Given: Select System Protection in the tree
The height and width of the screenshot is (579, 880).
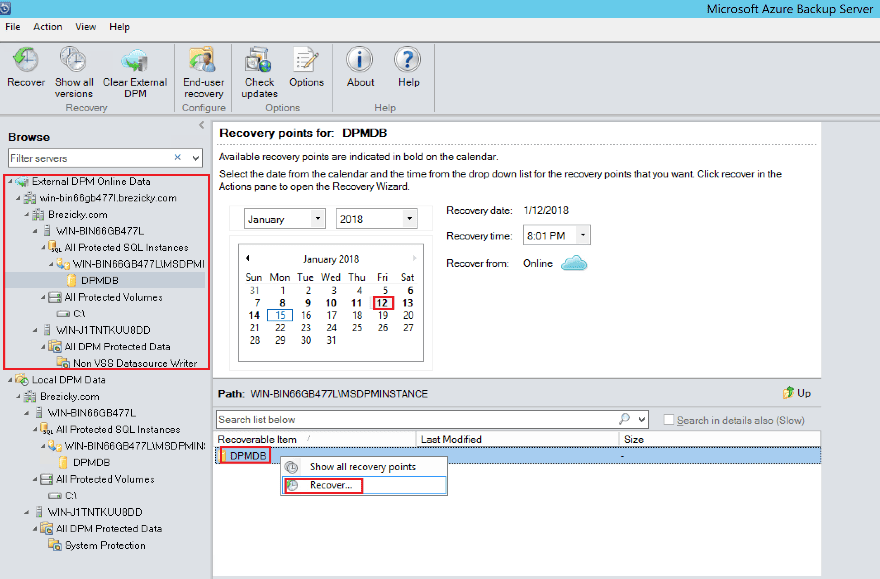Looking at the screenshot, I should 105,545.
